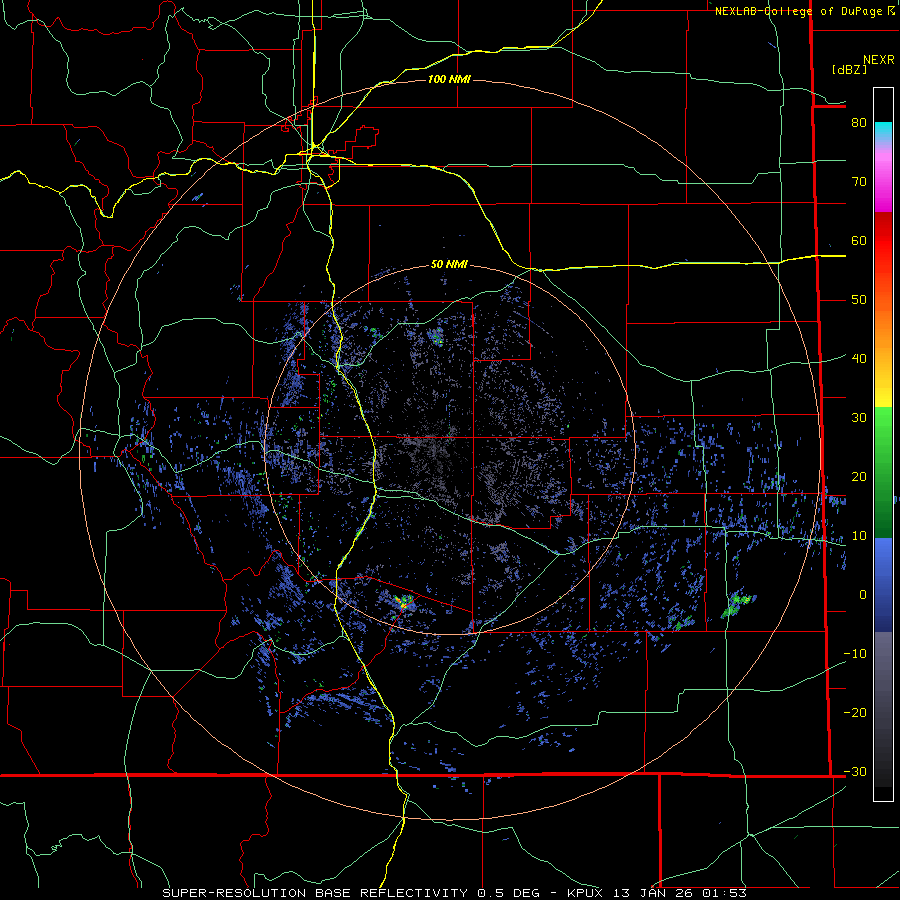Click the yellow-red echo core south of the radar
Image resolution: width=900 pixels, height=900 pixels.
404,603
